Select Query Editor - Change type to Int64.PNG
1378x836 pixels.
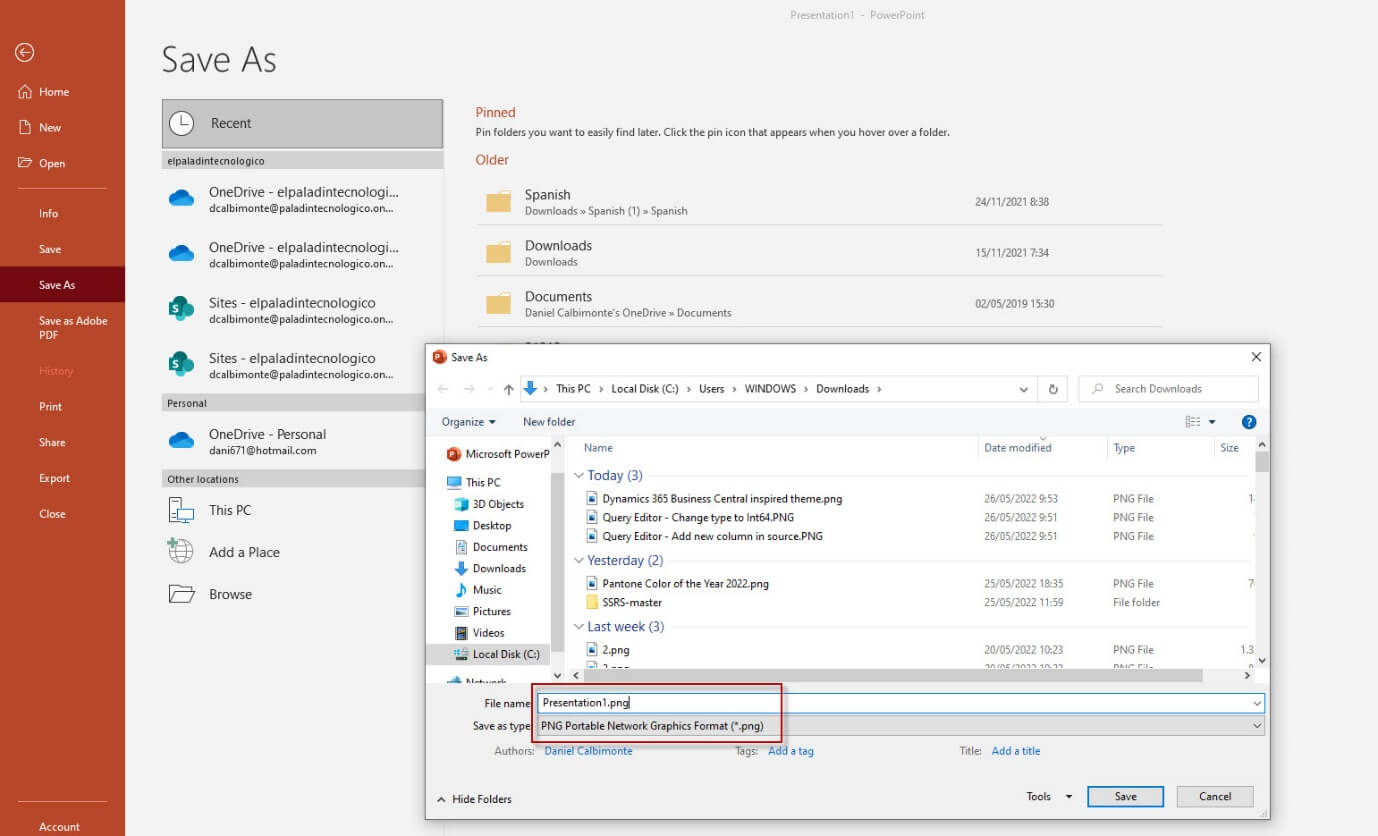coord(690,518)
